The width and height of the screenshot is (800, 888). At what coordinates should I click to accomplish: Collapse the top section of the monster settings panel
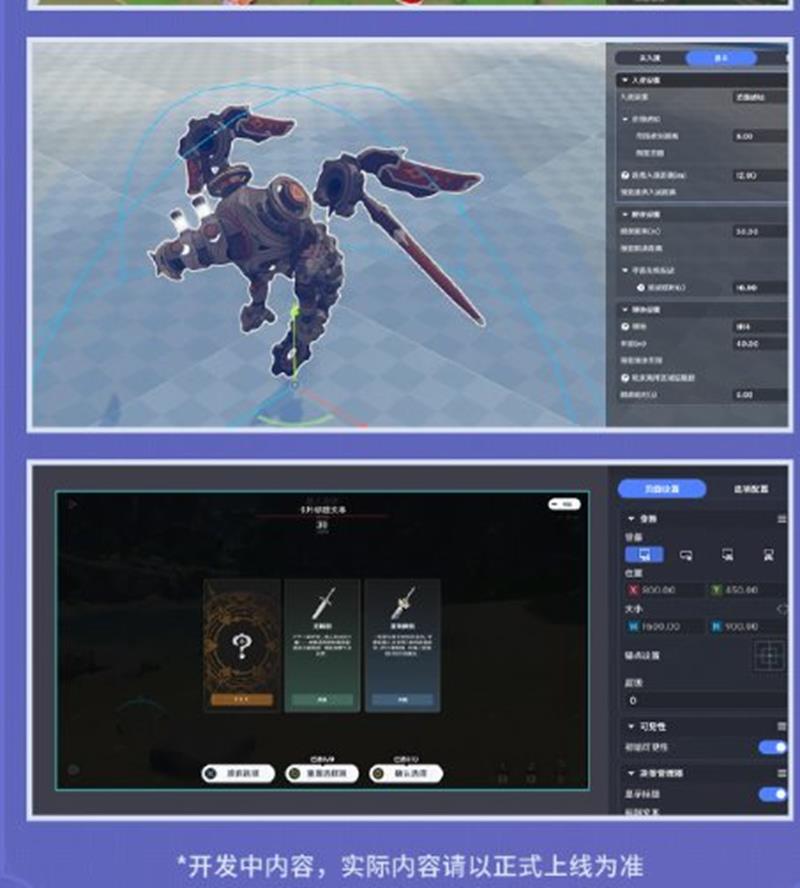(624, 79)
